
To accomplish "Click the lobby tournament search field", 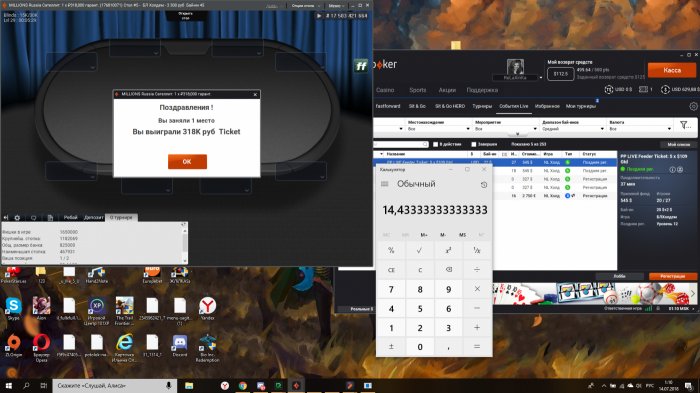I will pyautogui.click(x=401, y=144).
